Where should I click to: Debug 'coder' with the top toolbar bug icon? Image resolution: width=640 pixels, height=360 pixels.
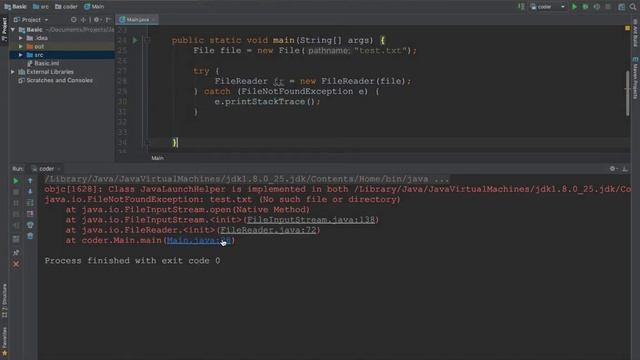[x=585, y=7]
